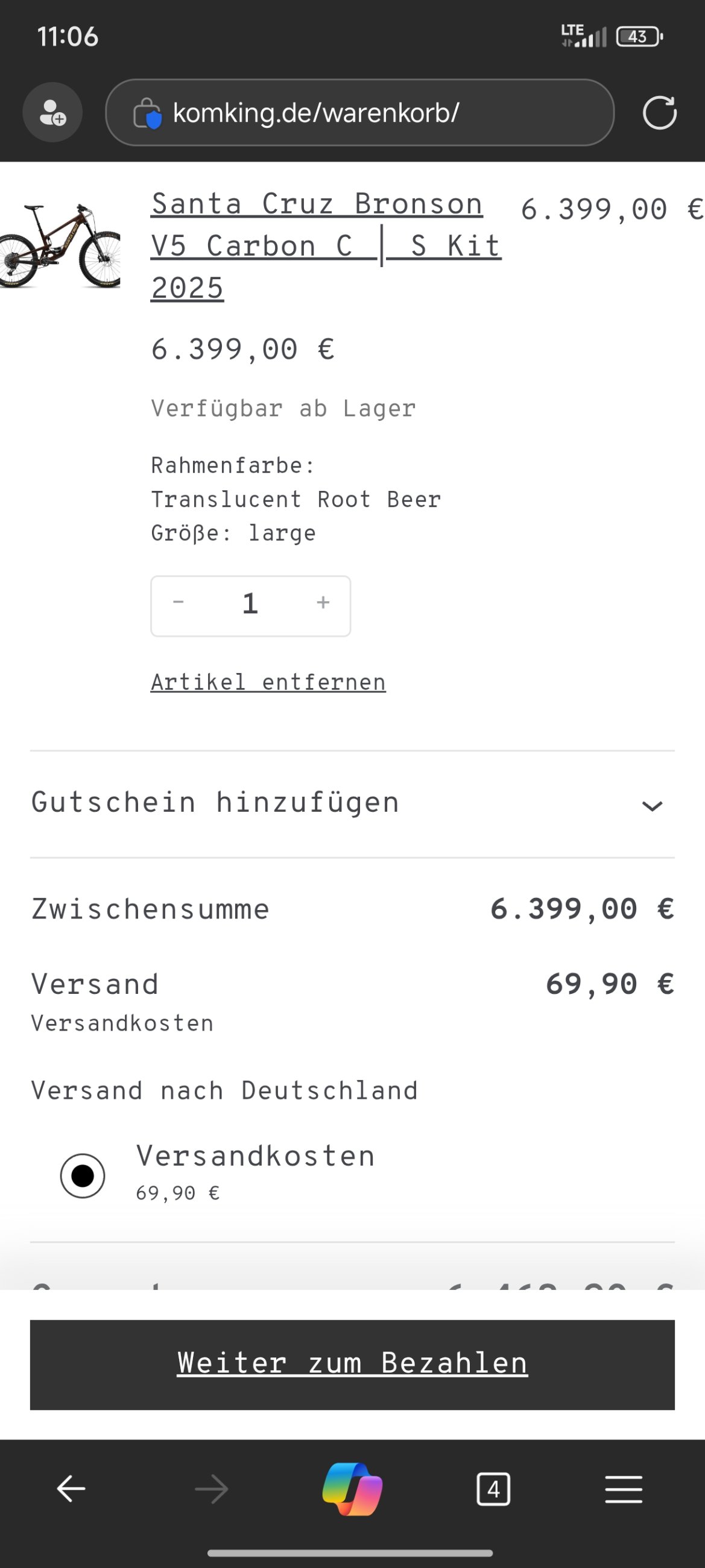Decrease quantity with the minus button
705x1568 pixels.
point(179,602)
